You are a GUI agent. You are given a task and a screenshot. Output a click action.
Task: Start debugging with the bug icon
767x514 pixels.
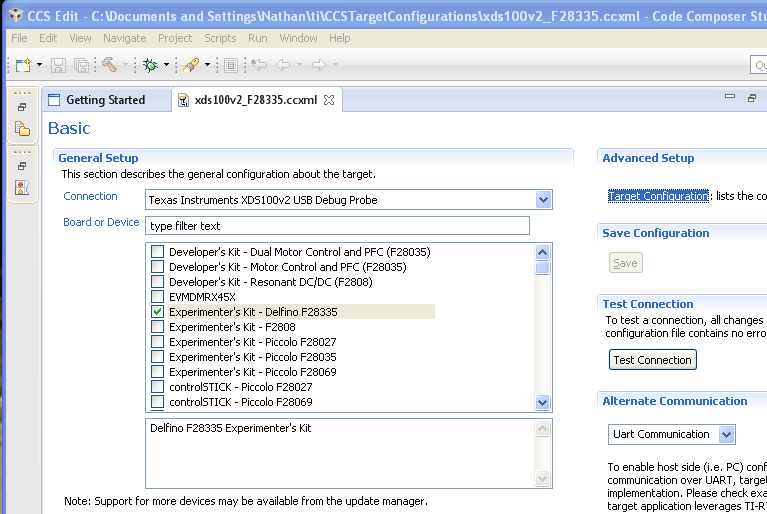click(x=150, y=65)
